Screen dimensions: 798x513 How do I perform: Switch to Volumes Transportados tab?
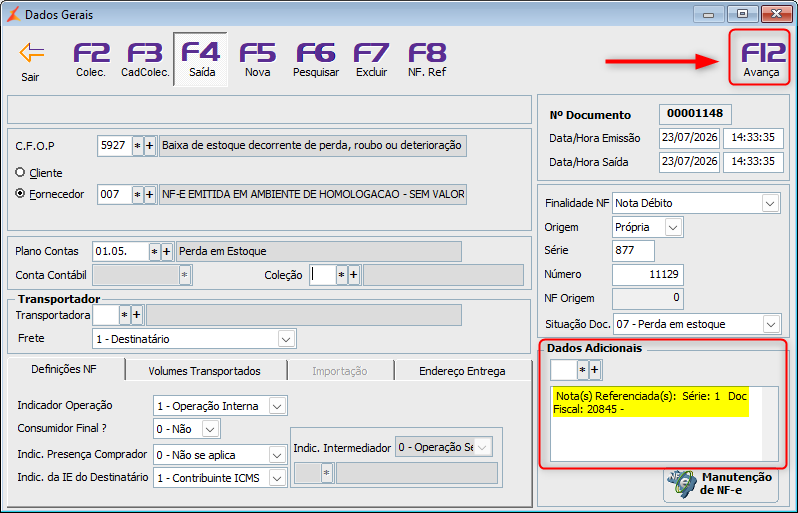pyautogui.click(x=205, y=371)
